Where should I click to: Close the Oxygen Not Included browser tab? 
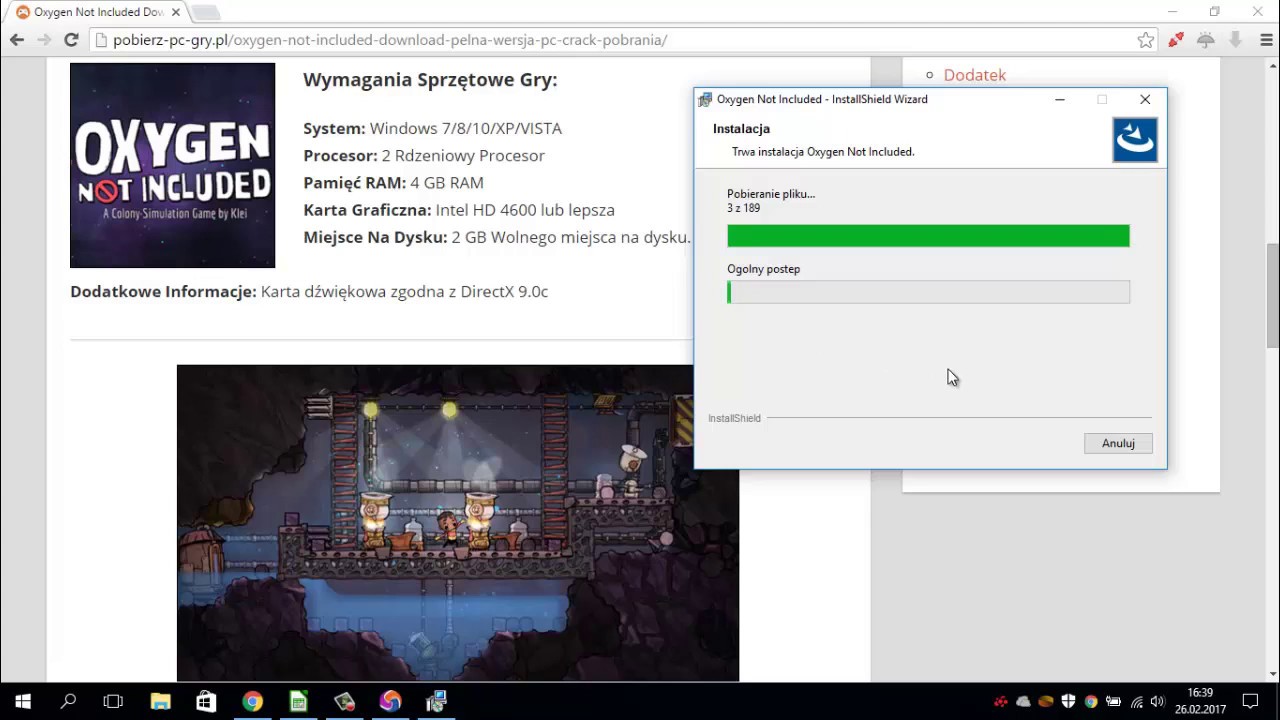click(x=176, y=12)
